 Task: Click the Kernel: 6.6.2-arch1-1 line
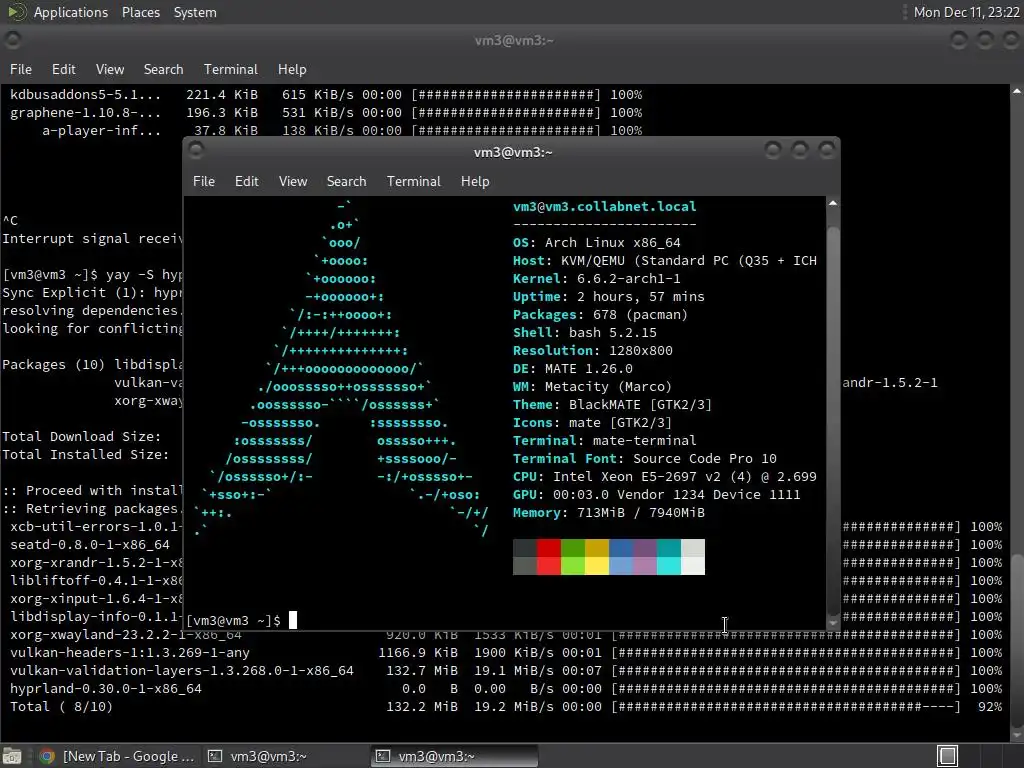[x=597, y=278]
